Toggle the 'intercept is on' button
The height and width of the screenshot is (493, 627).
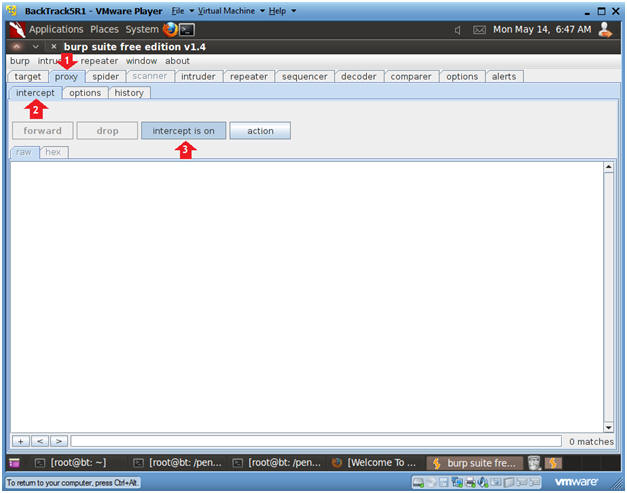click(x=184, y=131)
